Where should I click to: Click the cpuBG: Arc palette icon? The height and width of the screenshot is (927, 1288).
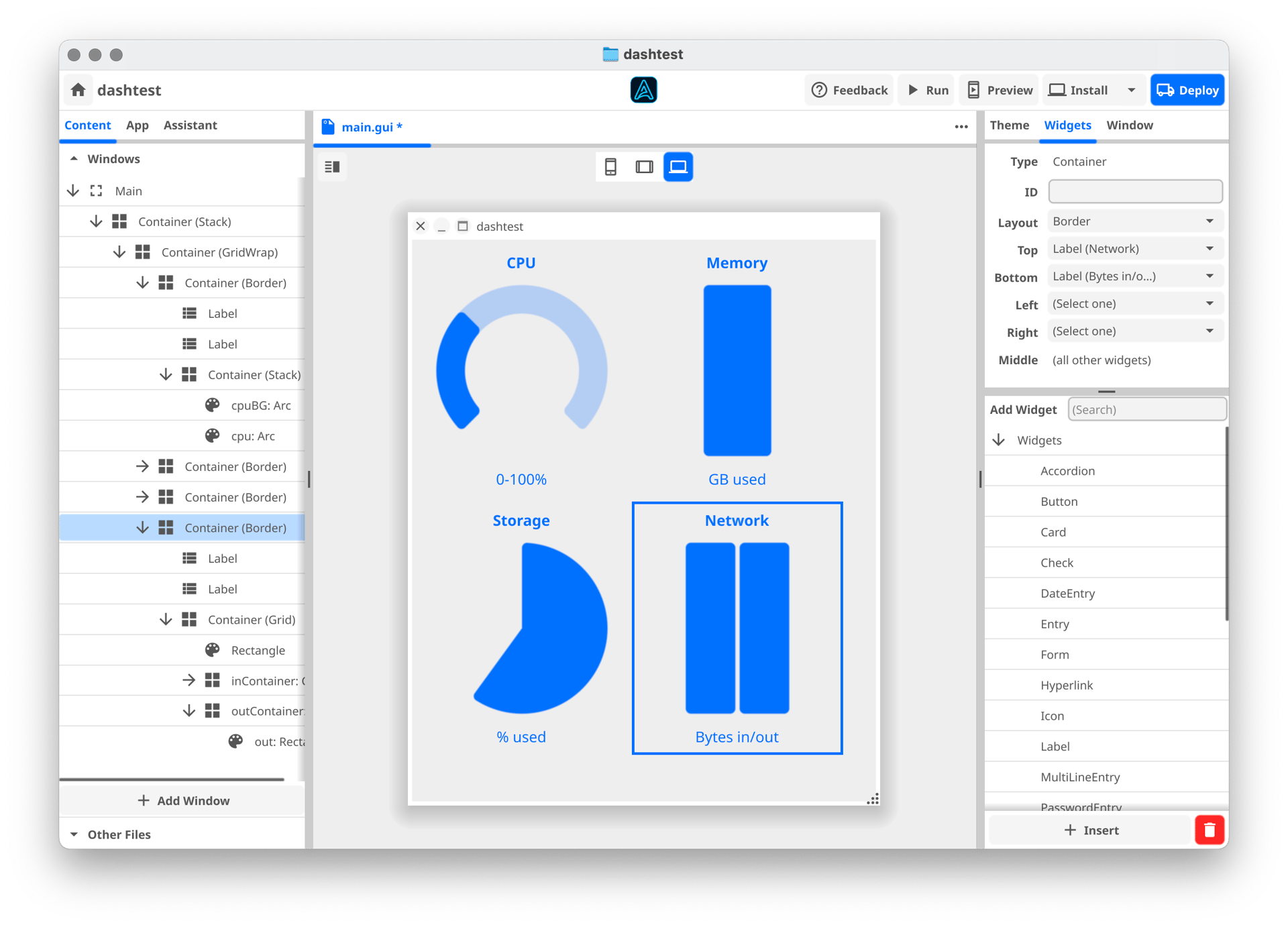click(213, 405)
